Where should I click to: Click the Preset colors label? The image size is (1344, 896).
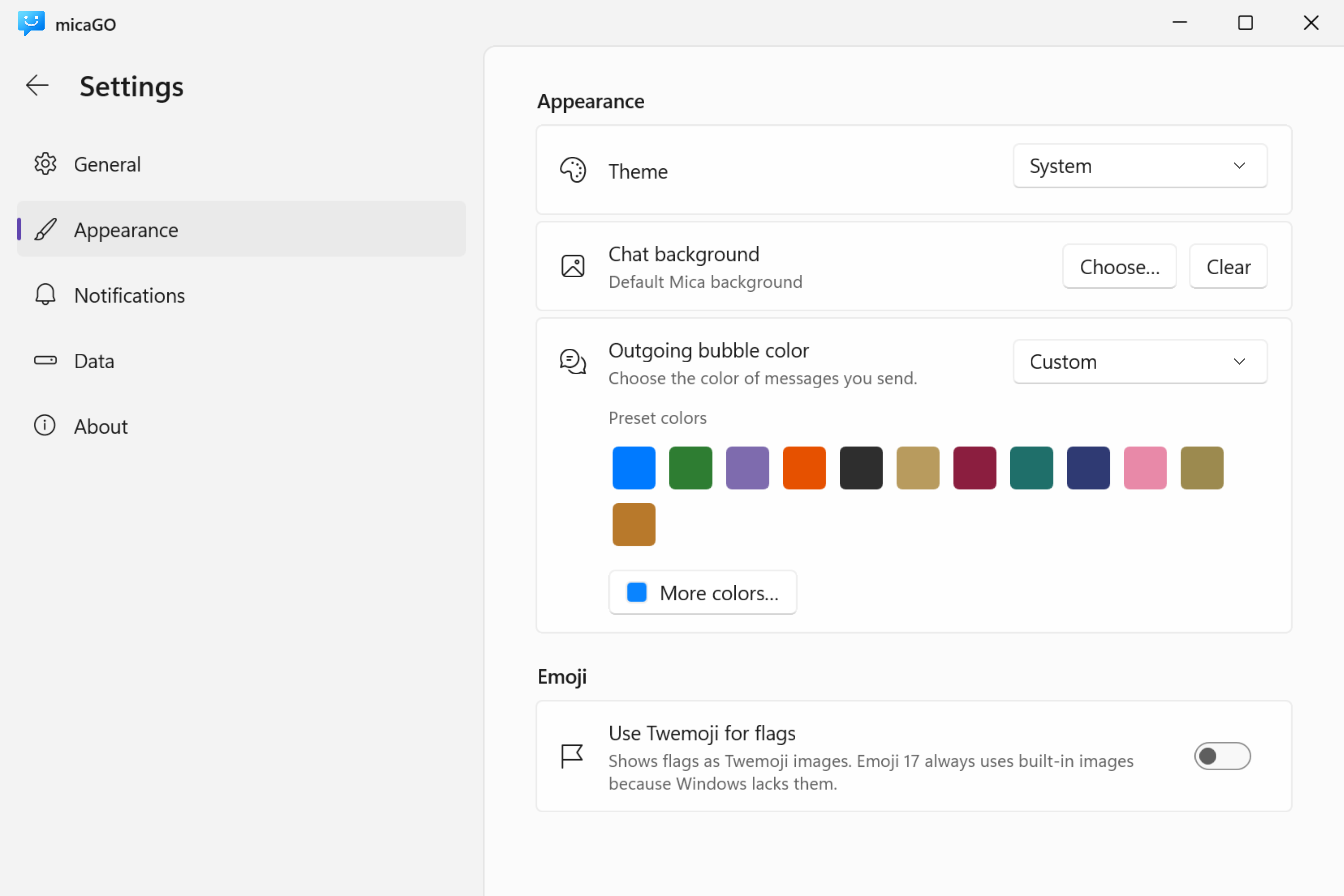pyautogui.click(x=658, y=418)
